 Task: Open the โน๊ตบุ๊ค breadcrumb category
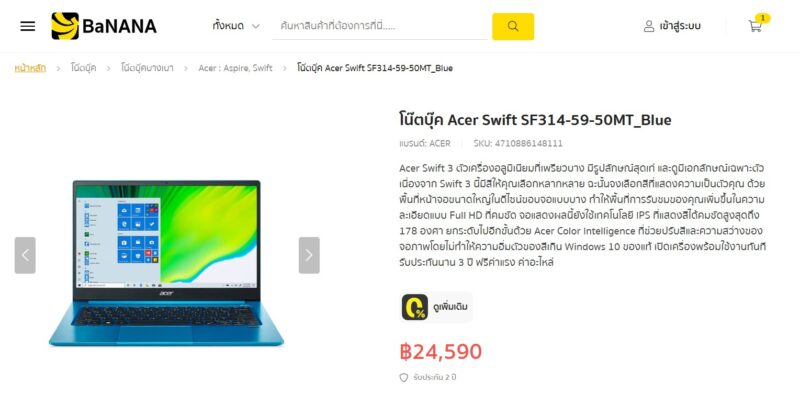tap(83, 68)
